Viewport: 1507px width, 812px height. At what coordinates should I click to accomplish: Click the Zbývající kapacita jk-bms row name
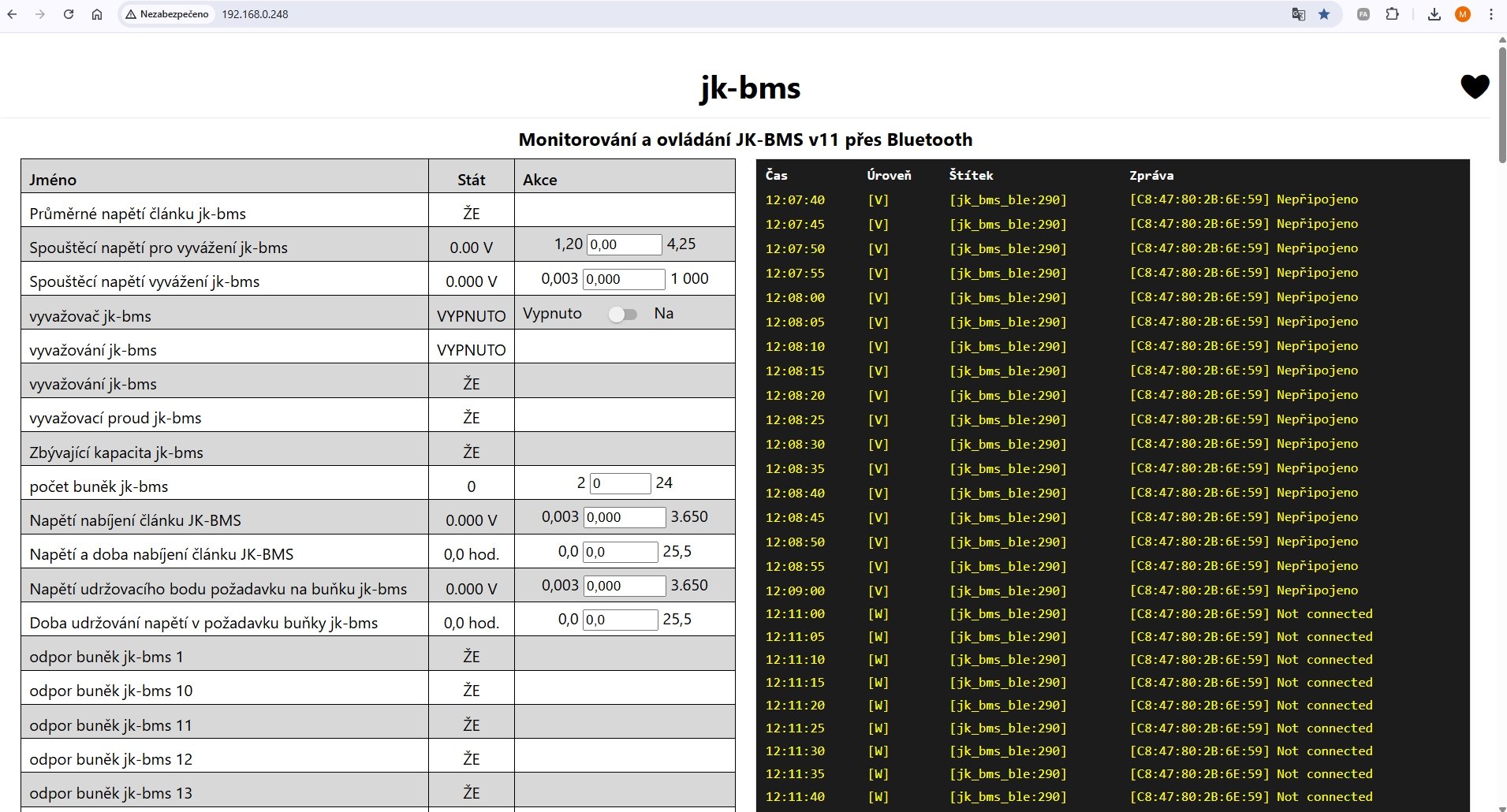point(116,453)
